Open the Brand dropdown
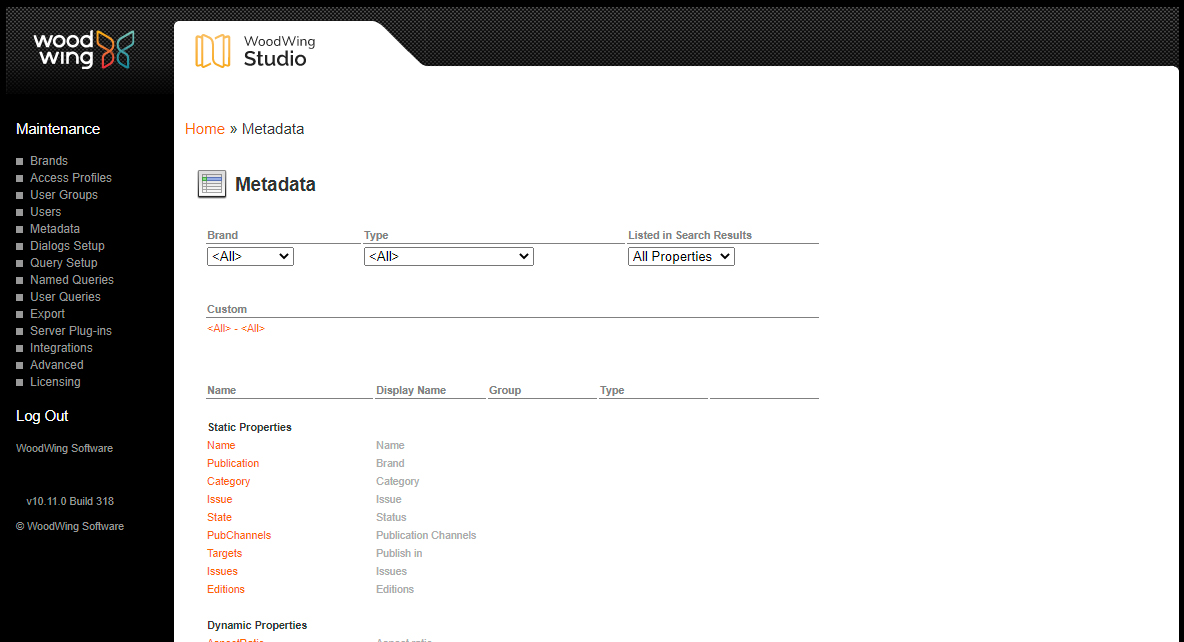1184x642 pixels. (x=249, y=256)
